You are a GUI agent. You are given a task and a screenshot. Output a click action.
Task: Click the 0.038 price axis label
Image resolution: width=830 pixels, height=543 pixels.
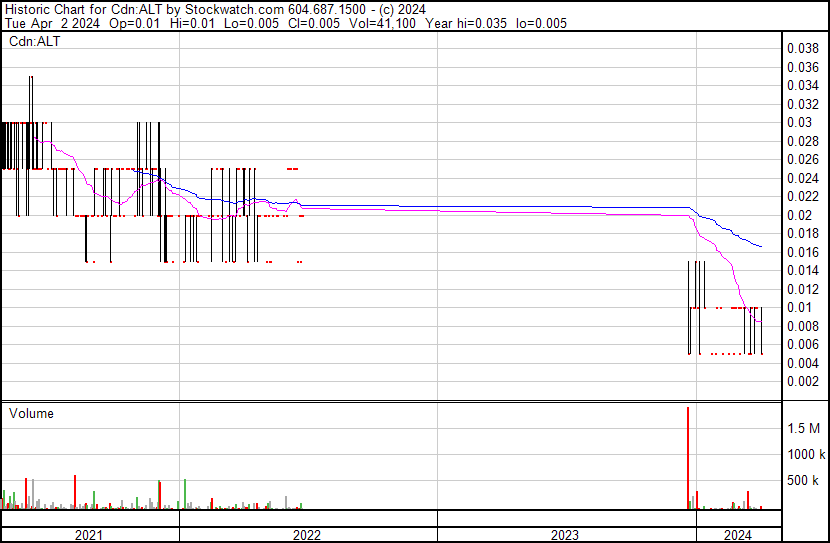point(803,48)
